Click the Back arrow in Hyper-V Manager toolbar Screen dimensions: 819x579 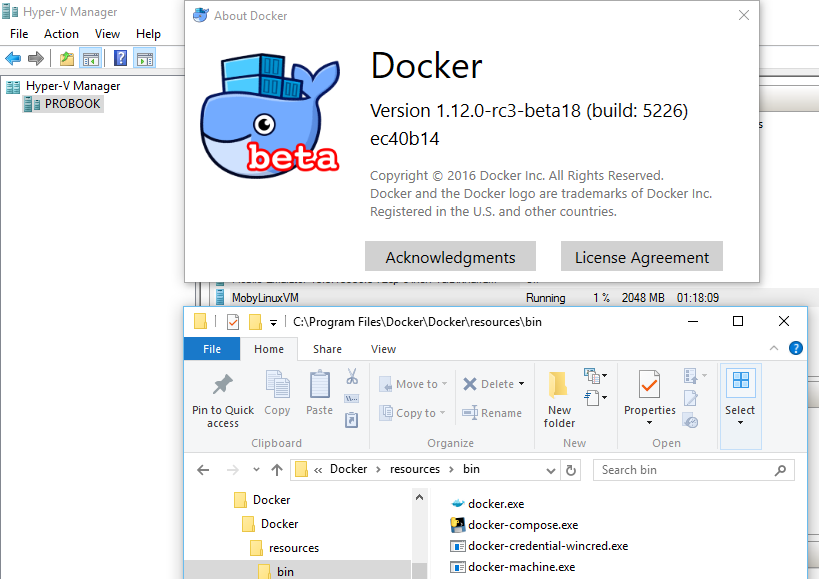[x=13, y=58]
